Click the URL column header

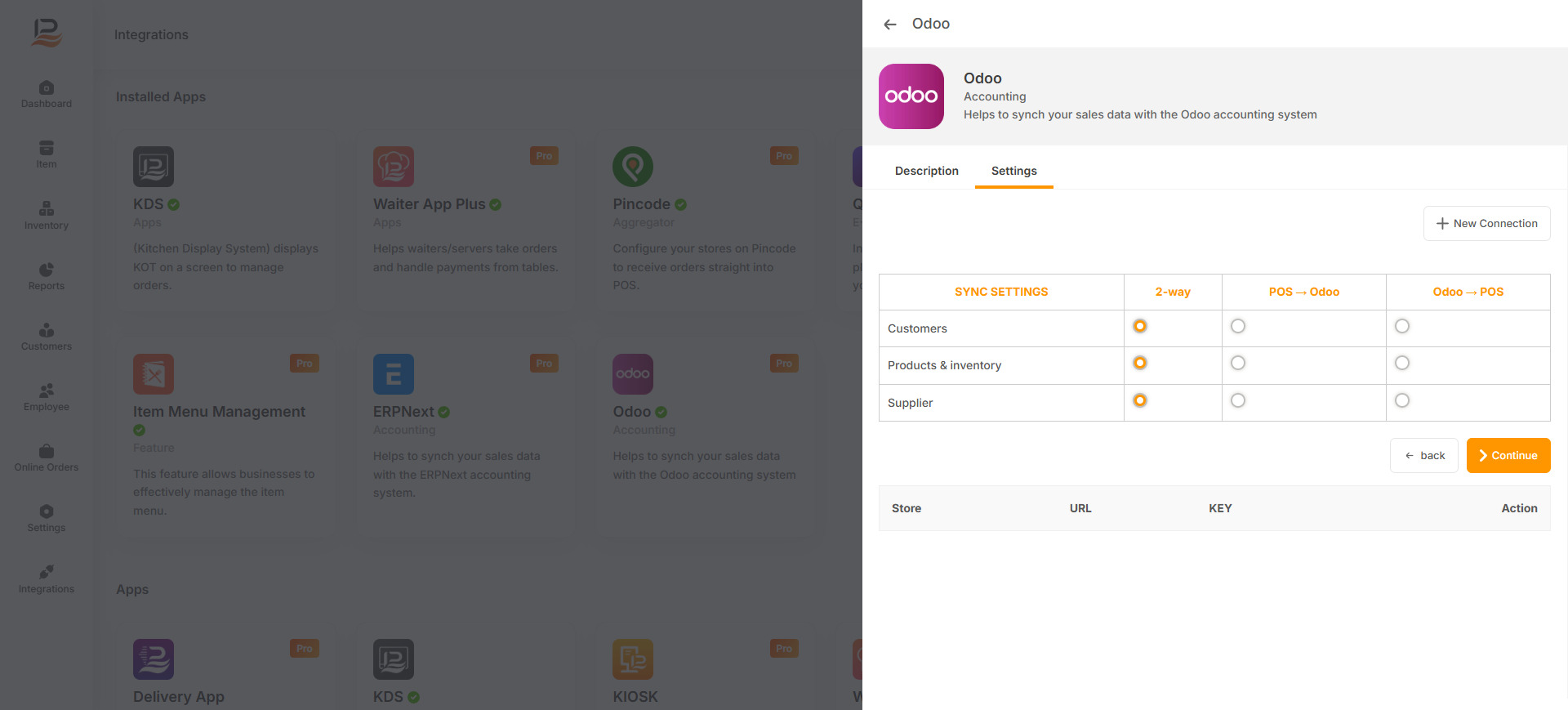click(x=1080, y=508)
